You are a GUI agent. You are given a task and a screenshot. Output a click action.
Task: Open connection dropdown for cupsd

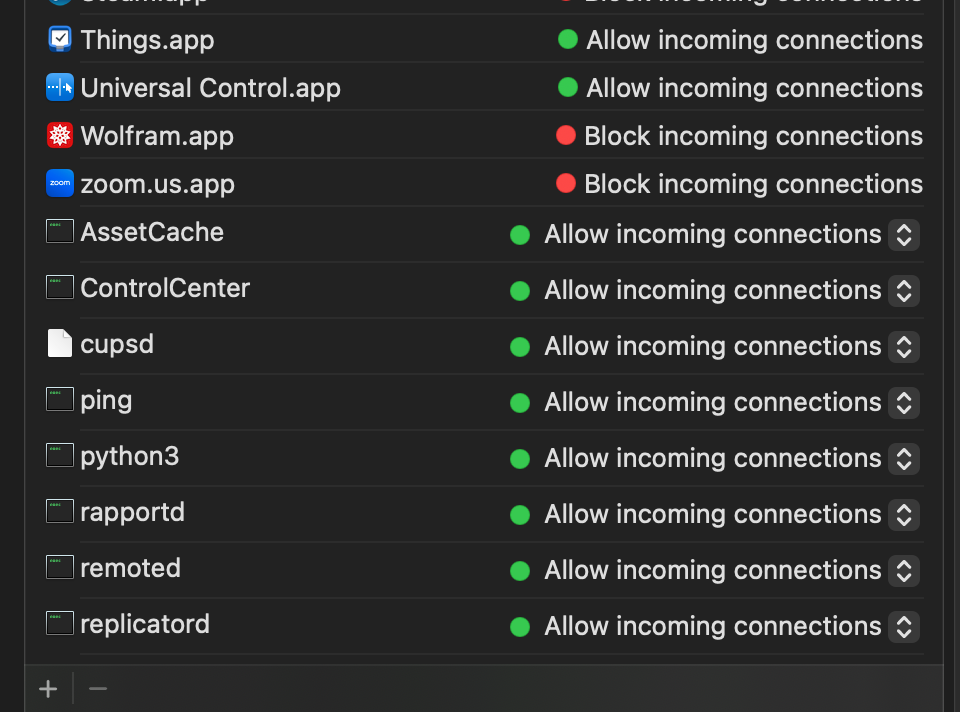903,347
